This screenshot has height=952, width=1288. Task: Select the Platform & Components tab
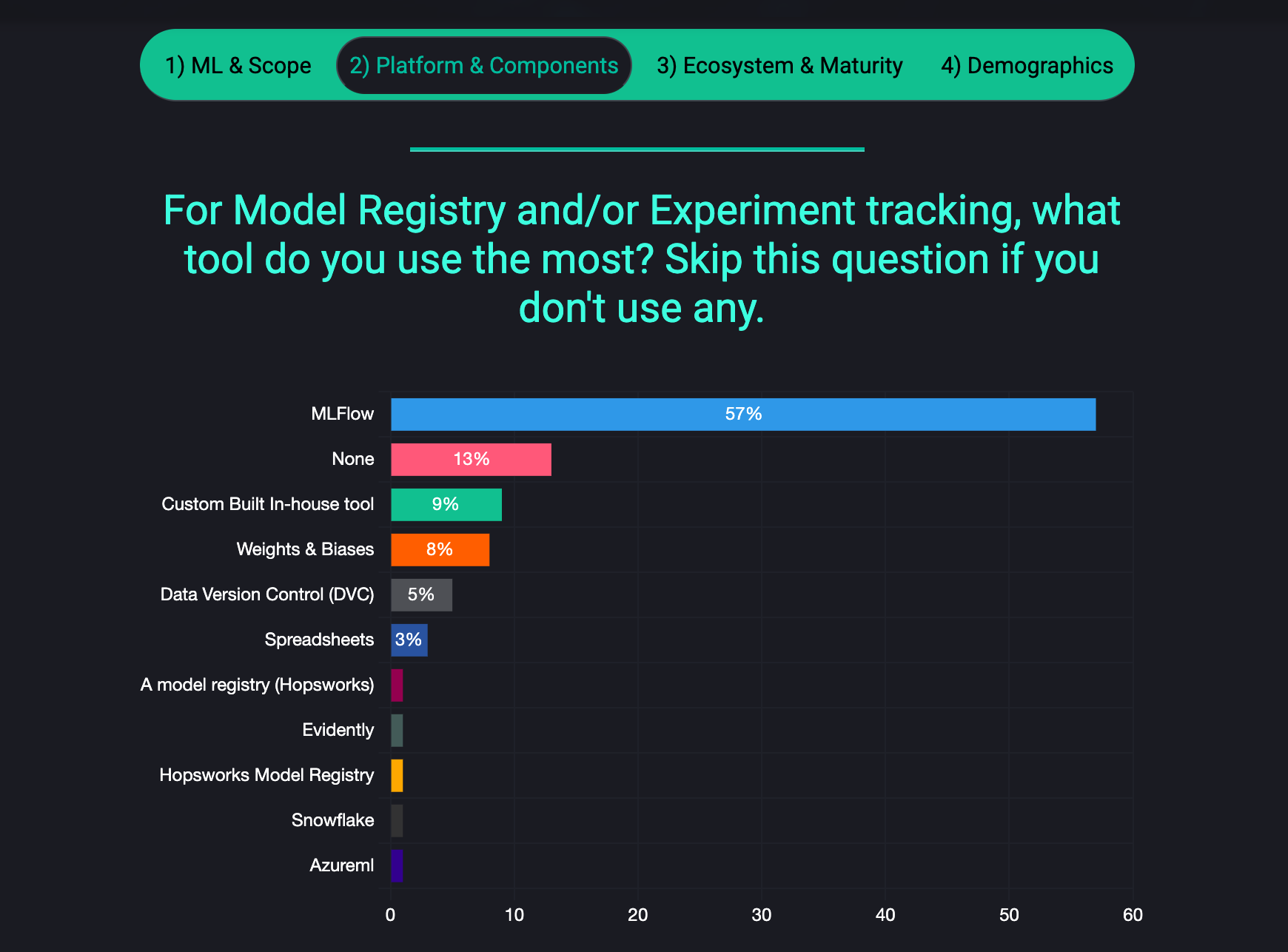(x=483, y=66)
